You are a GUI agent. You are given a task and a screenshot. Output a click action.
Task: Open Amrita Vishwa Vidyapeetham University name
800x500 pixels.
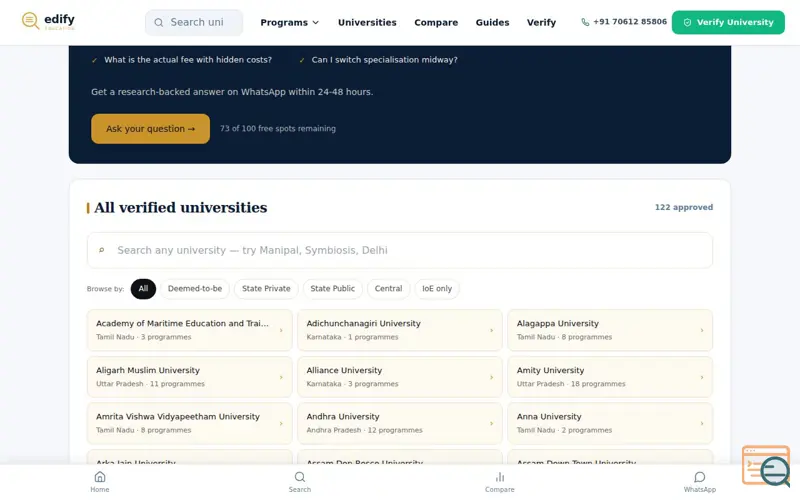[178, 417]
